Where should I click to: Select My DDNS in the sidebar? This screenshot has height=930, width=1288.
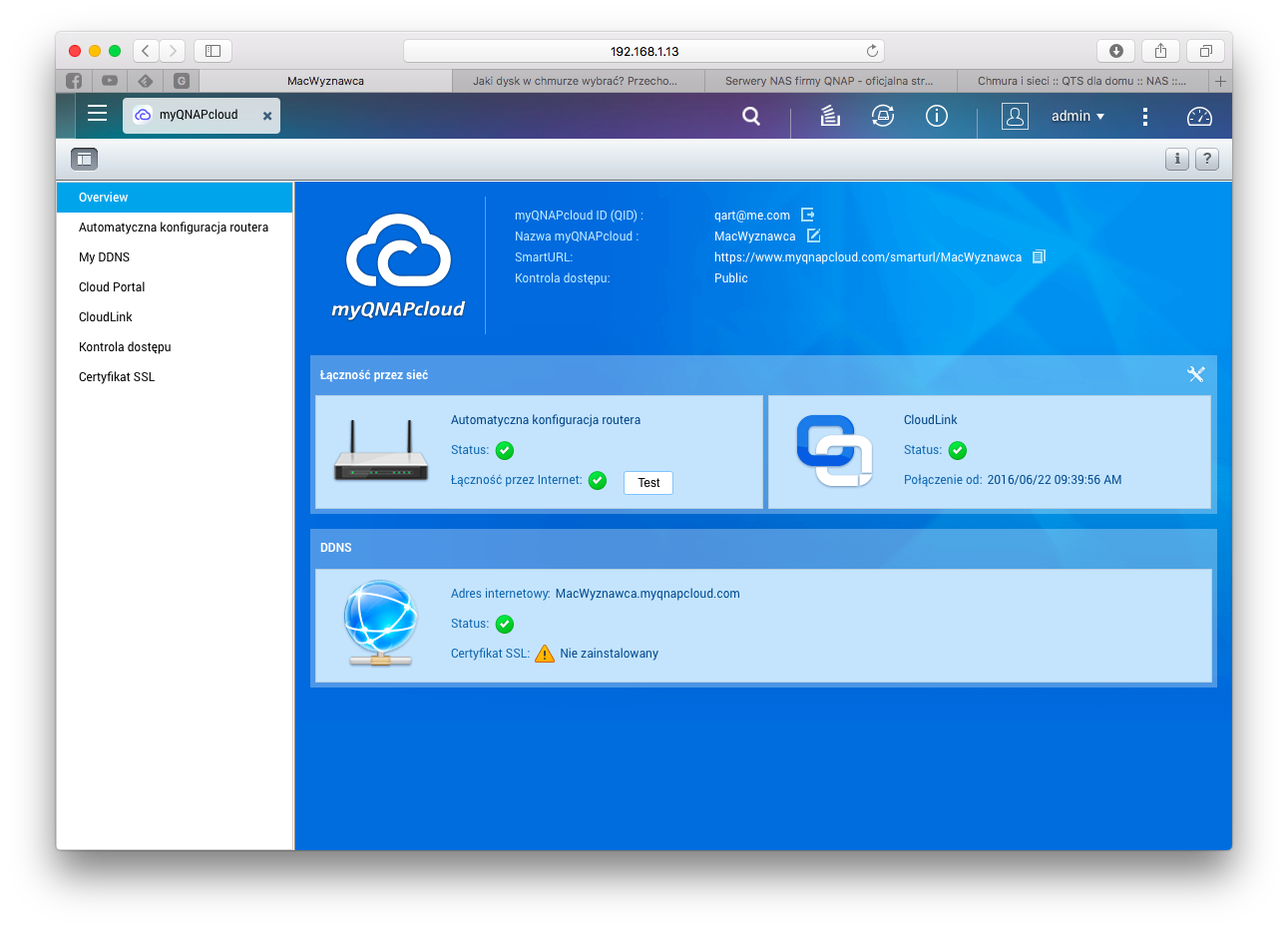click(105, 257)
